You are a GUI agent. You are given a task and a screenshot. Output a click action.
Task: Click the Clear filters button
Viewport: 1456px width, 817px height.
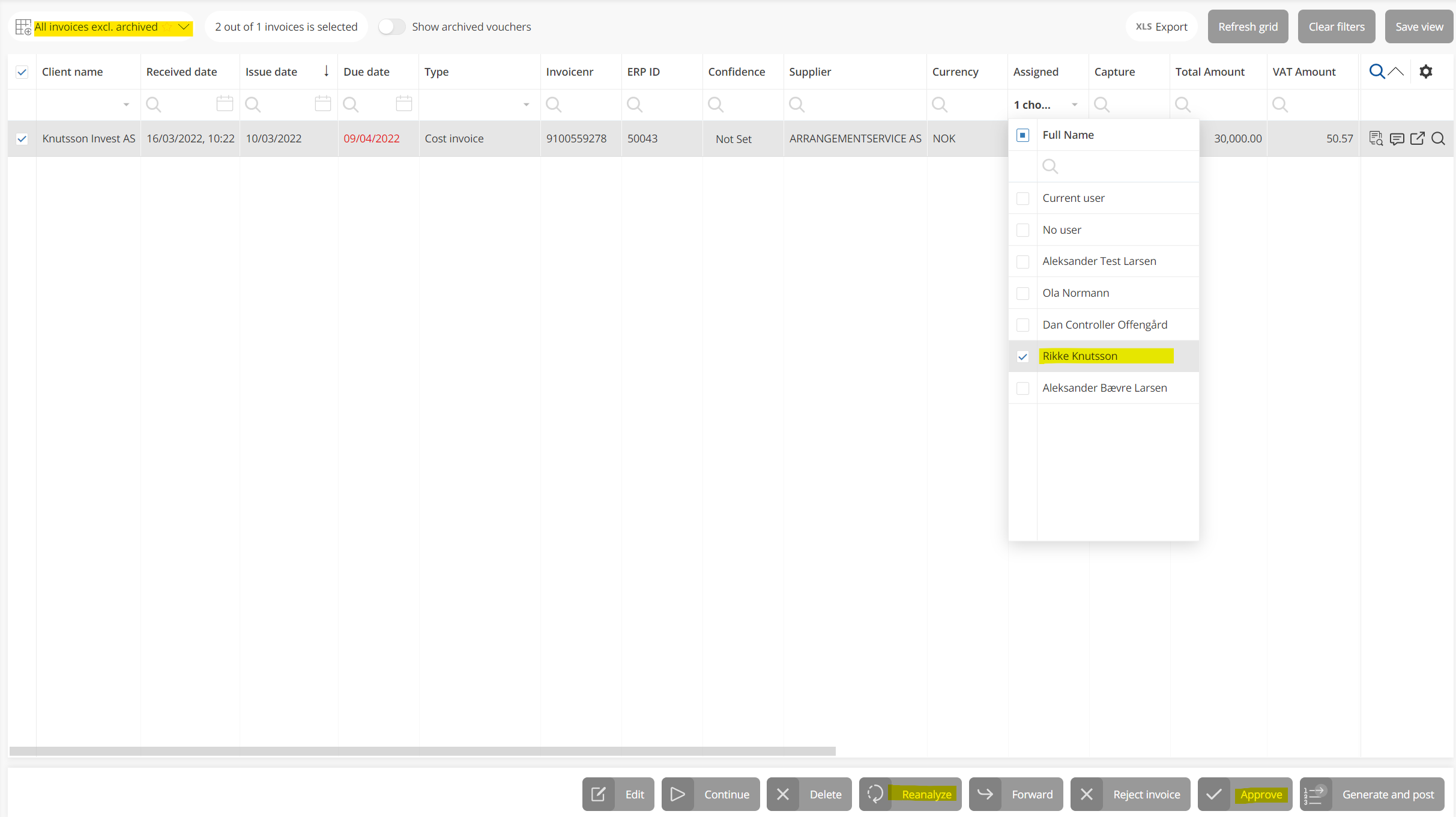[x=1336, y=27]
